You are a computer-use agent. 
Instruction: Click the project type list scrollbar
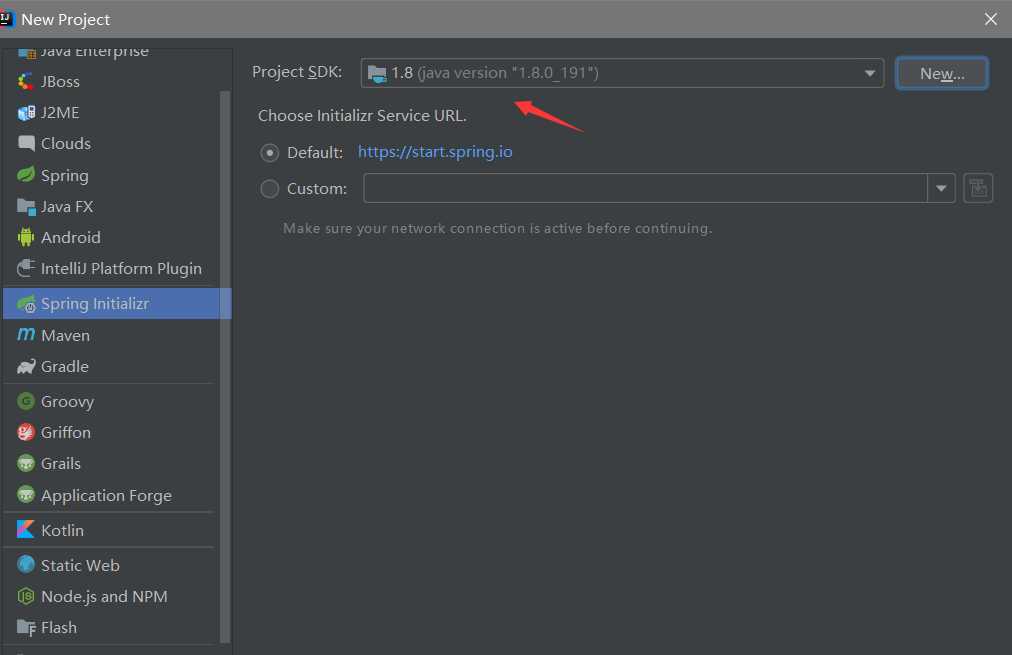[x=225, y=367]
